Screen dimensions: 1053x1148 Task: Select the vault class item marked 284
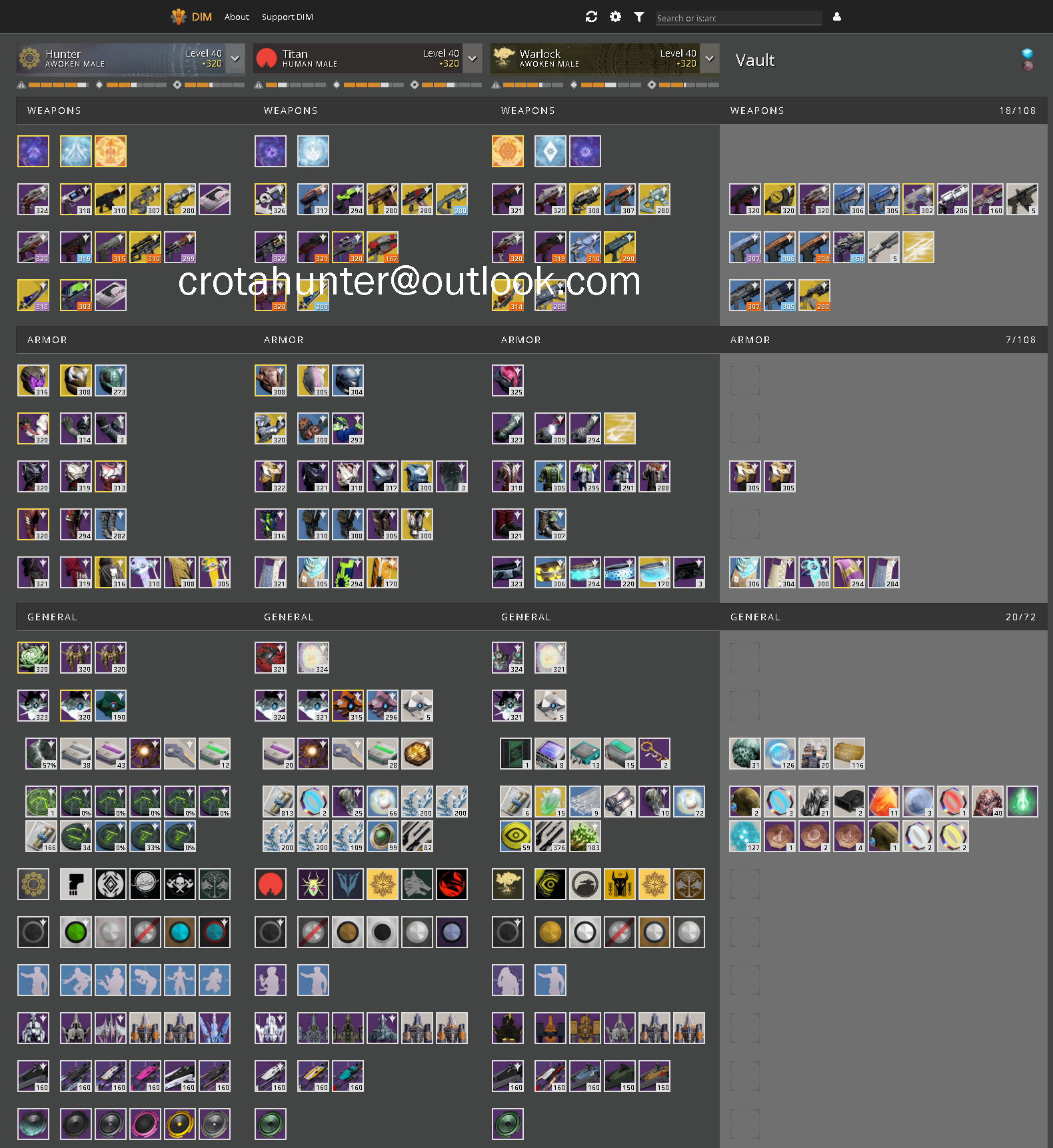[884, 572]
